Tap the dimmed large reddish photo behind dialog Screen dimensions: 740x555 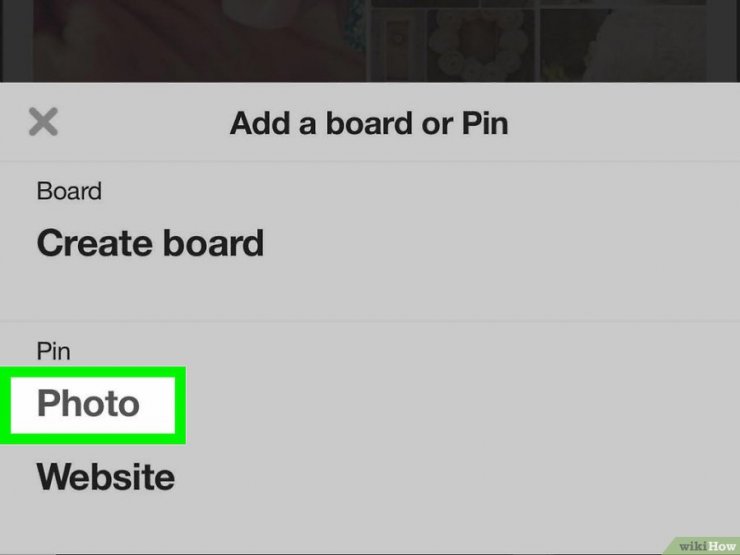click(189, 41)
